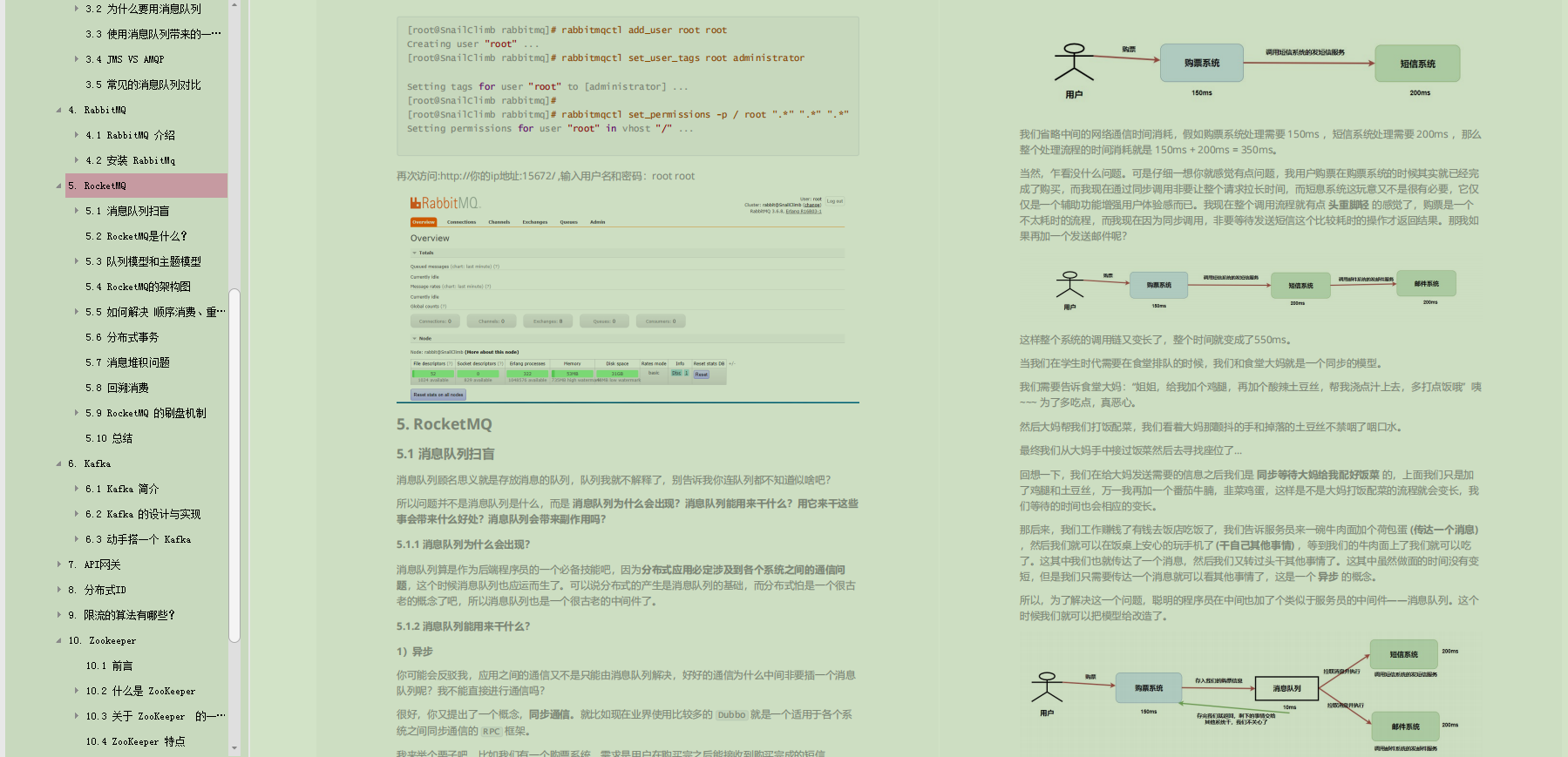This screenshot has width=1568, height=757.
Task: Expand the 10.3 关于 ZooKeeper arrow
Action: (77, 716)
